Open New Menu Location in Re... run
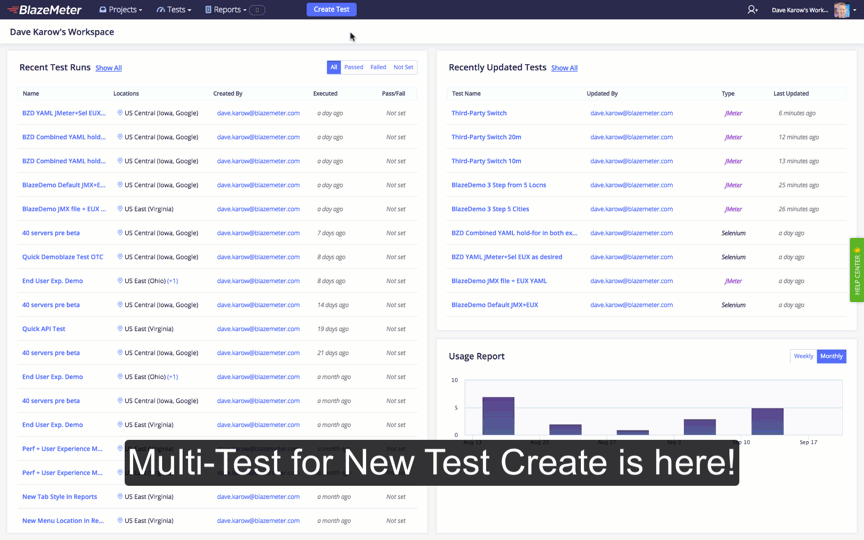The width and height of the screenshot is (864, 540). [63, 521]
